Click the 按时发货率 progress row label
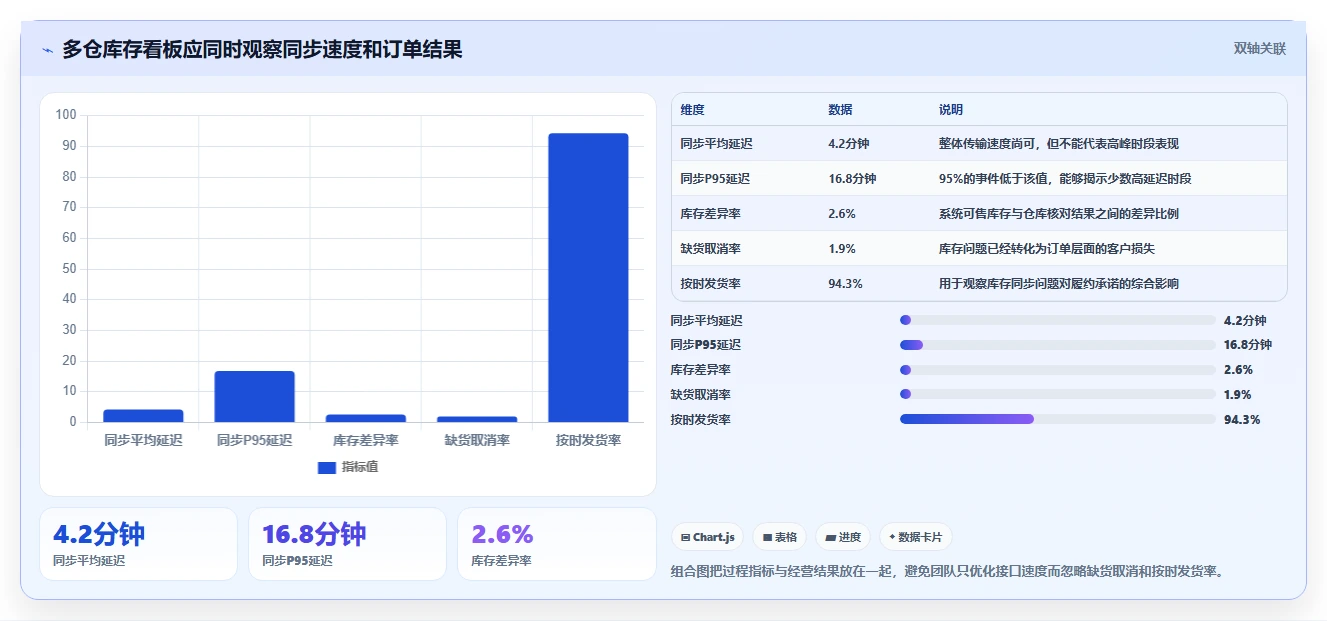 point(700,420)
